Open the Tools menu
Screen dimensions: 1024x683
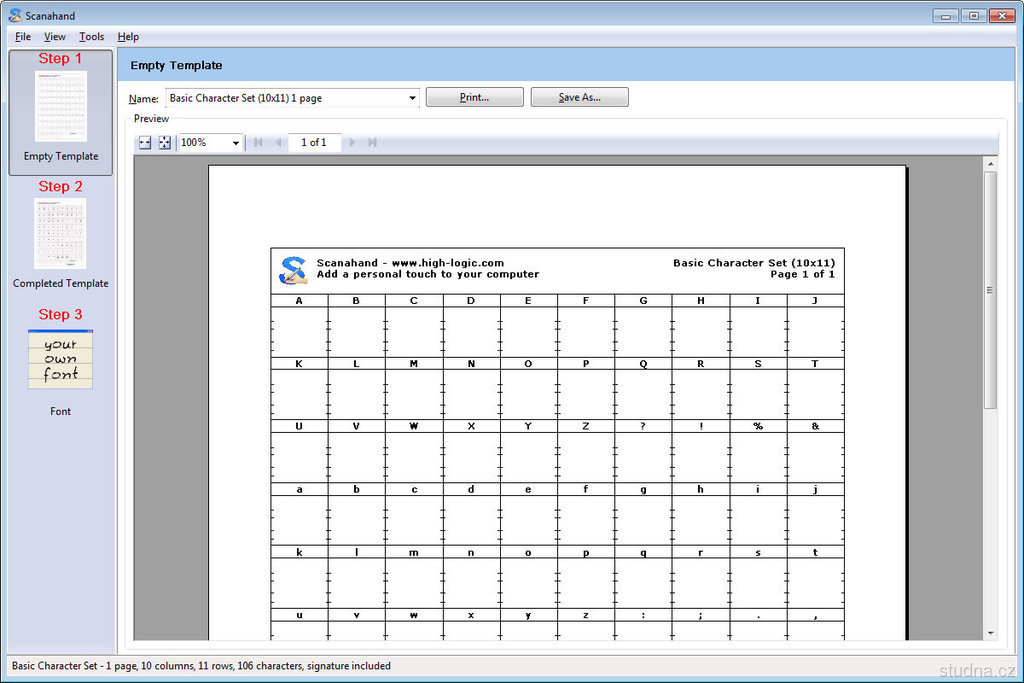[92, 37]
